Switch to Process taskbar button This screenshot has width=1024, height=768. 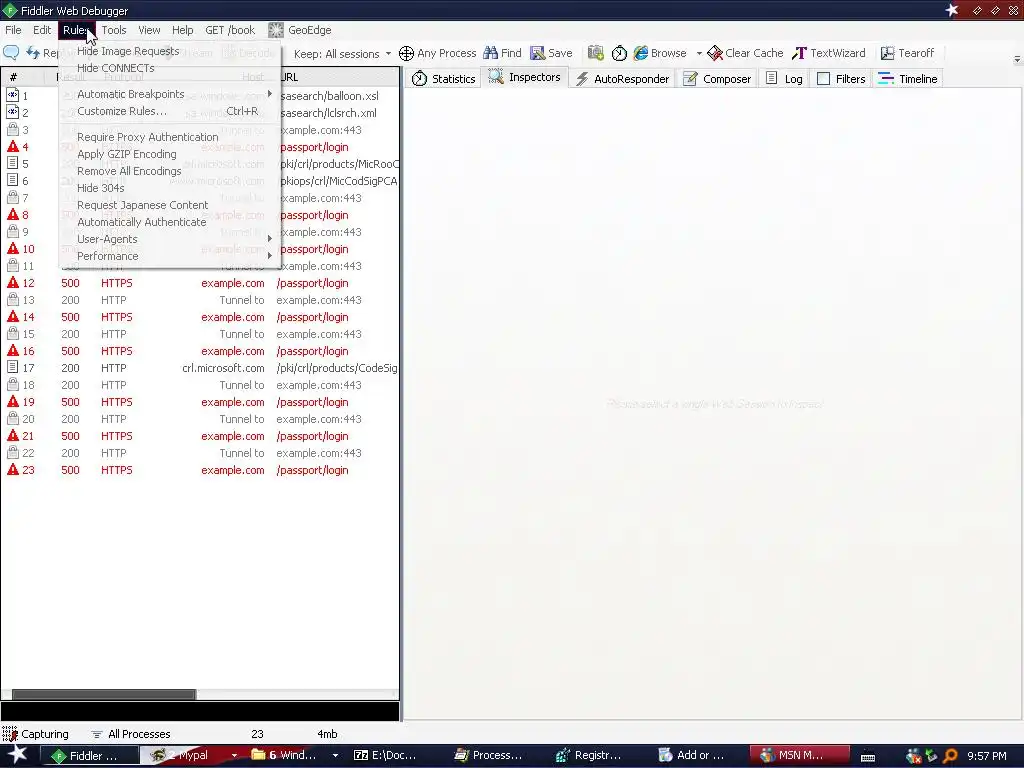(x=489, y=756)
